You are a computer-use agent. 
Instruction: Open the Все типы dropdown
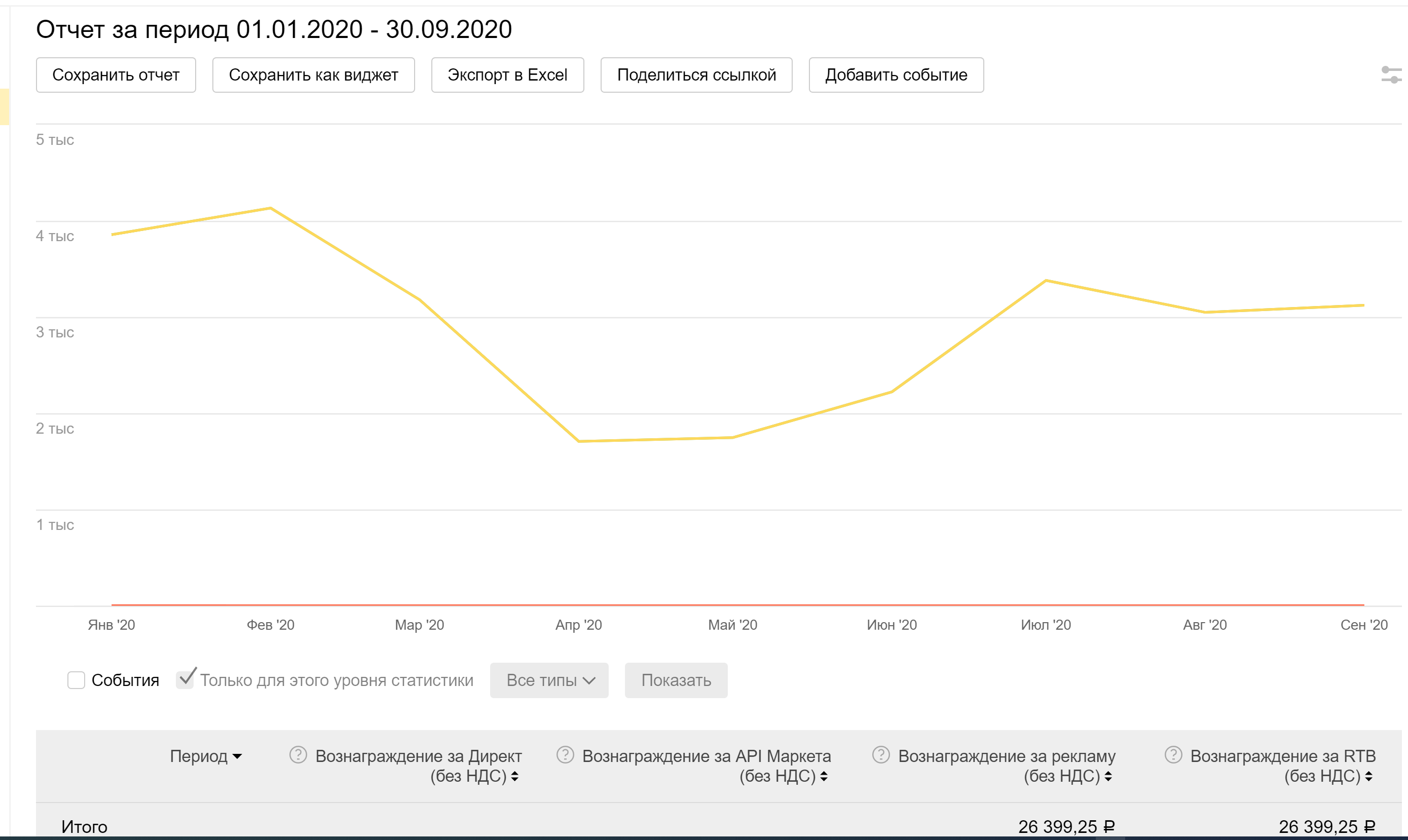click(548, 680)
